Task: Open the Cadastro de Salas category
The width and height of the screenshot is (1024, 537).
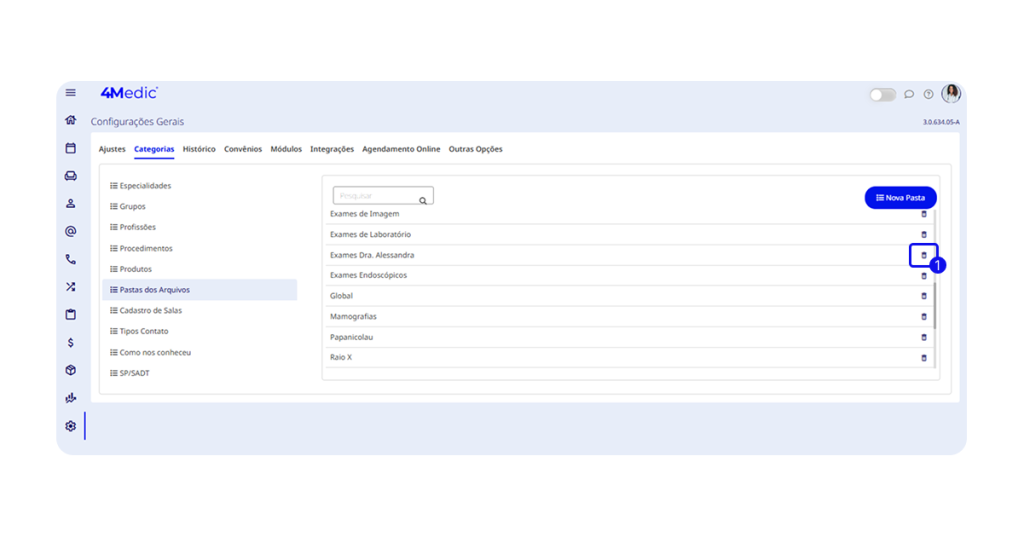Action: coord(150,310)
